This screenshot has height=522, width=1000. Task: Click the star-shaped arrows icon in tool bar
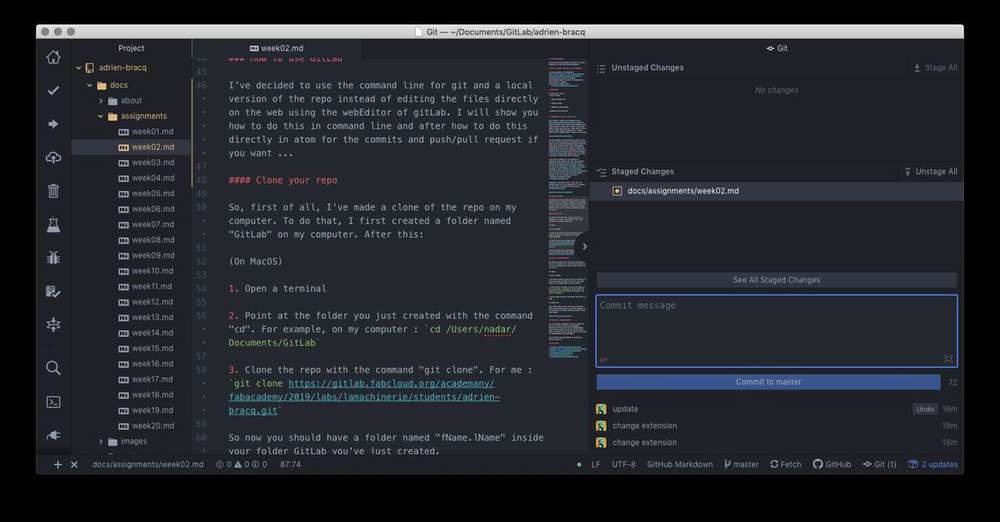click(x=54, y=325)
